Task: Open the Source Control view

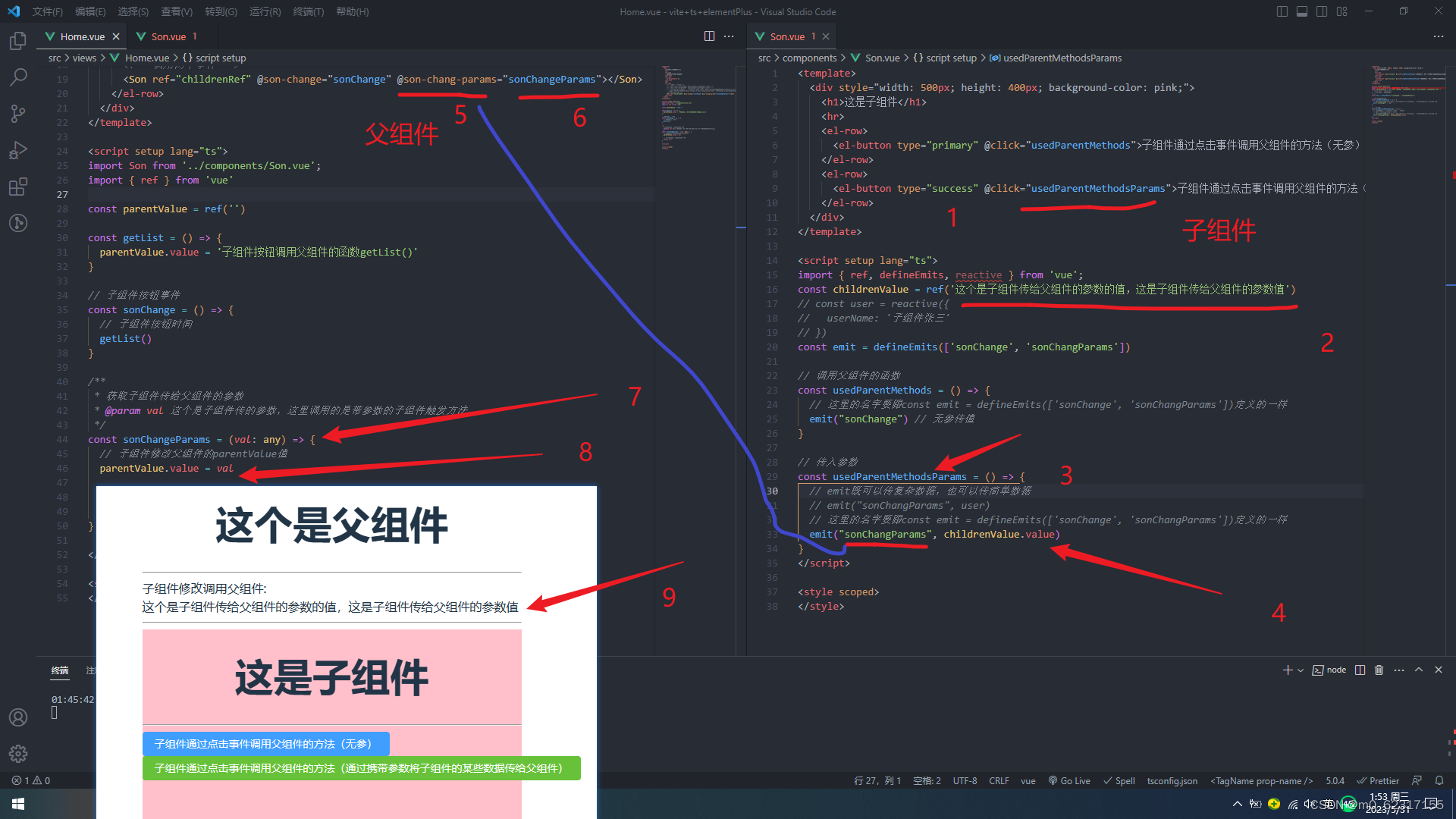Action: [x=18, y=114]
